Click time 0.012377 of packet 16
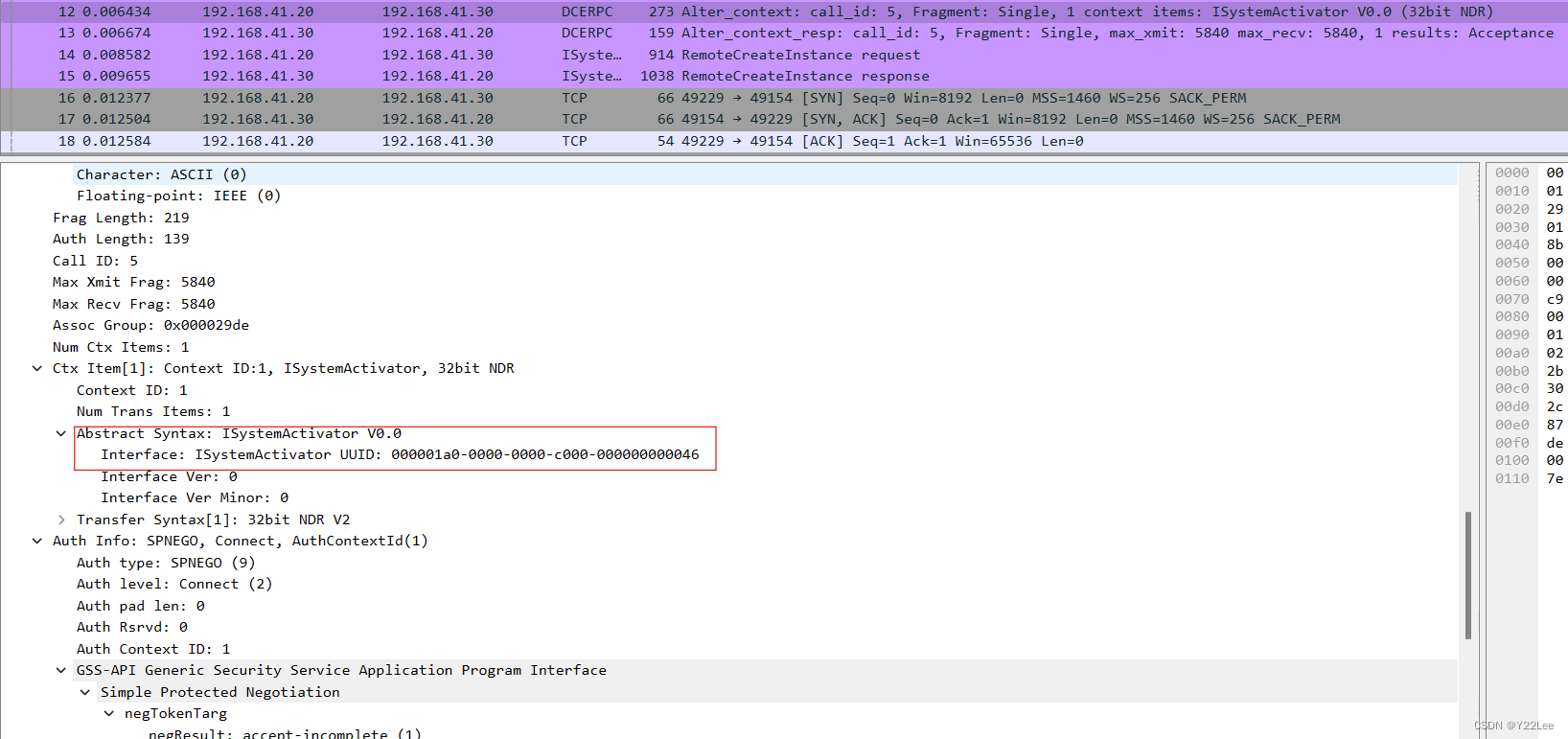The height and width of the screenshot is (739, 1568). [x=116, y=98]
